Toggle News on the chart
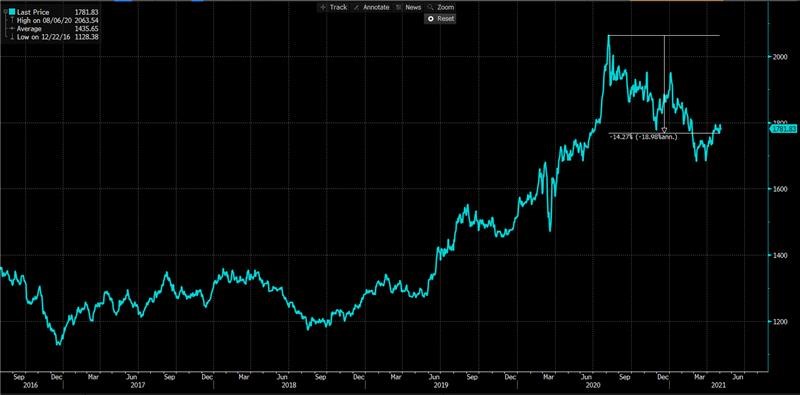800x395 pixels. tap(408, 7)
